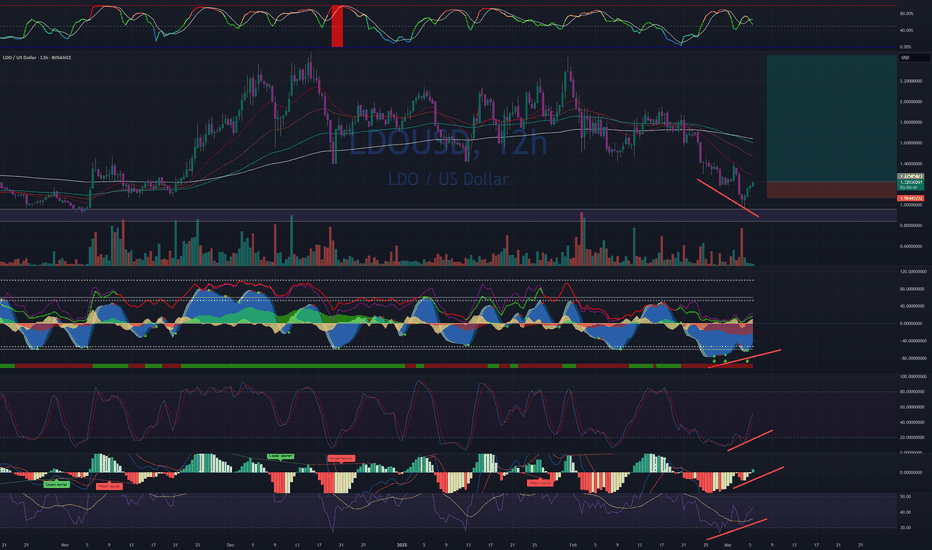Select the red descending trendline under price candles

coord(728,197)
